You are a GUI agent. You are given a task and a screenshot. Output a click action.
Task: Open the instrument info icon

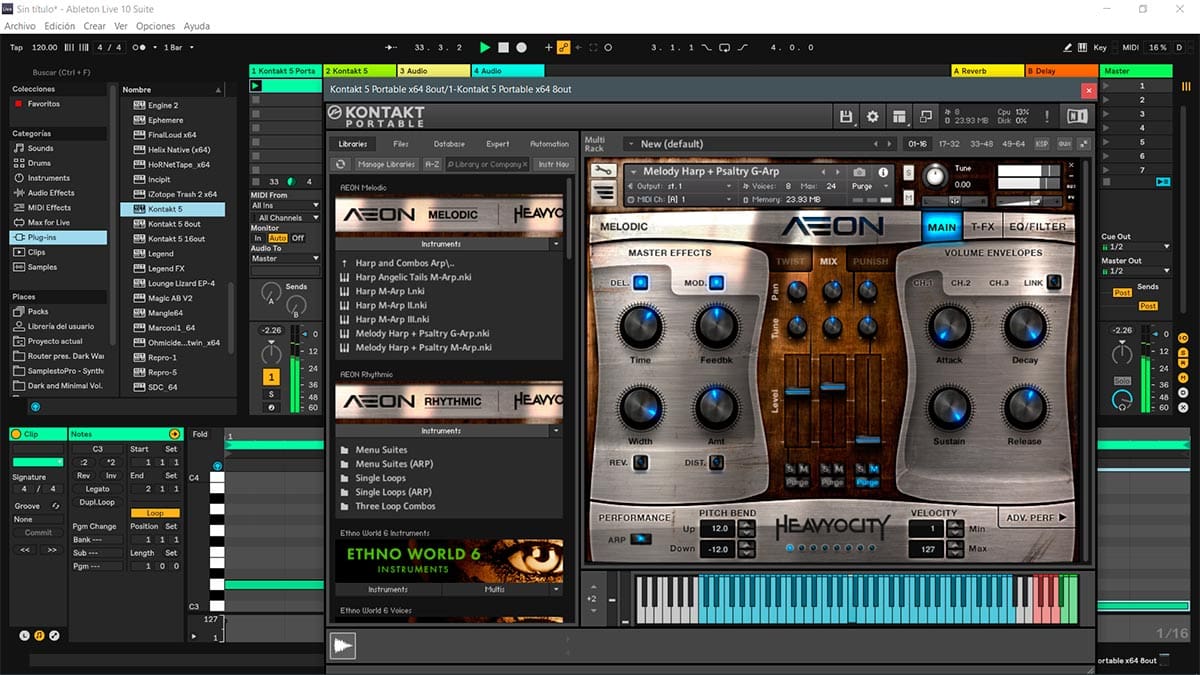tap(883, 172)
